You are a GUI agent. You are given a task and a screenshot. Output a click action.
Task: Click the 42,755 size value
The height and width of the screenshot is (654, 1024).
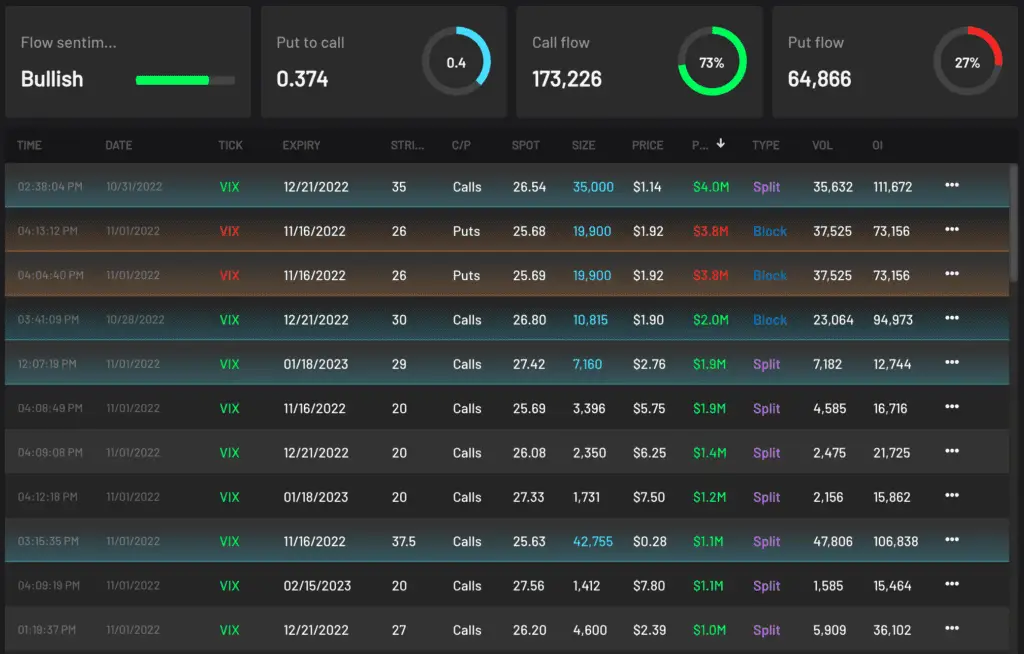coord(592,542)
